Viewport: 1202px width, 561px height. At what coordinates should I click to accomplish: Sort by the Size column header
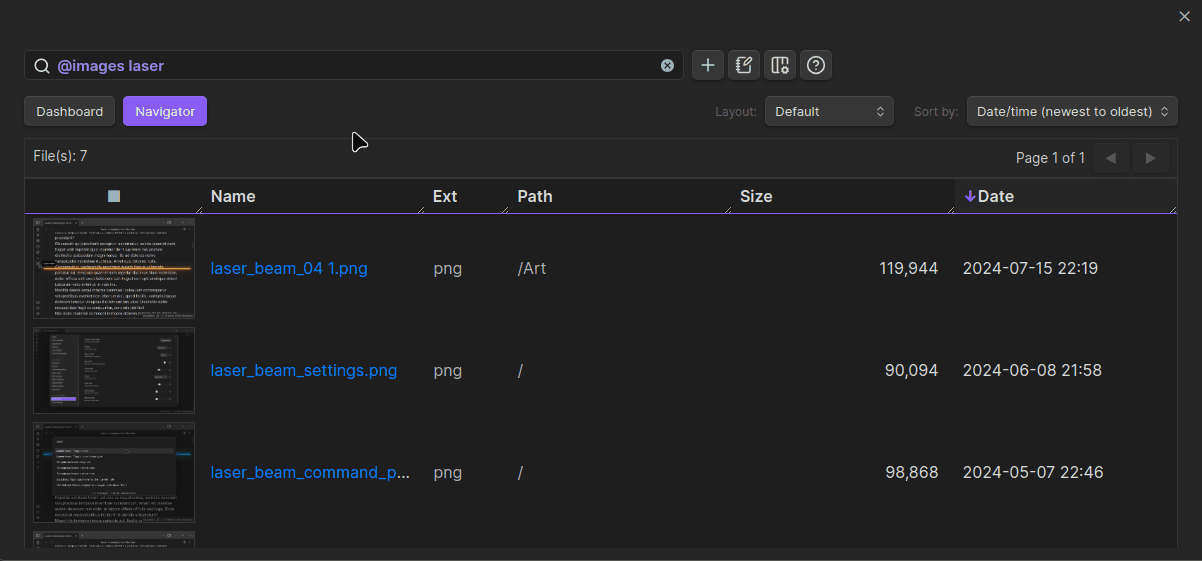[x=756, y=197]
